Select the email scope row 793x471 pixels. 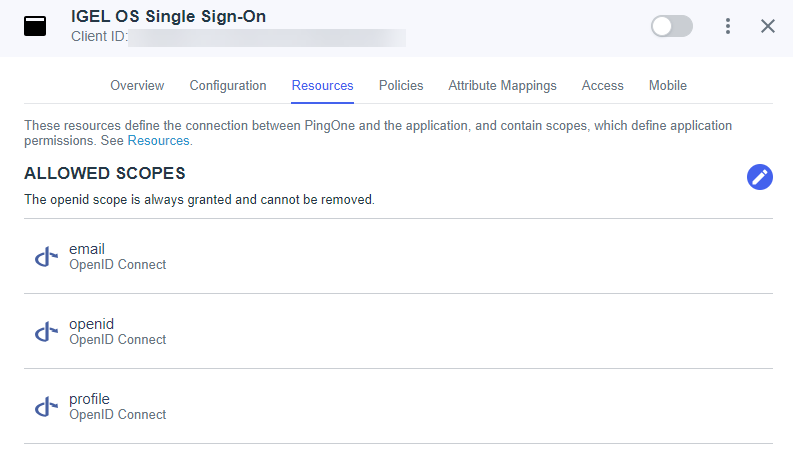[397, 257]
